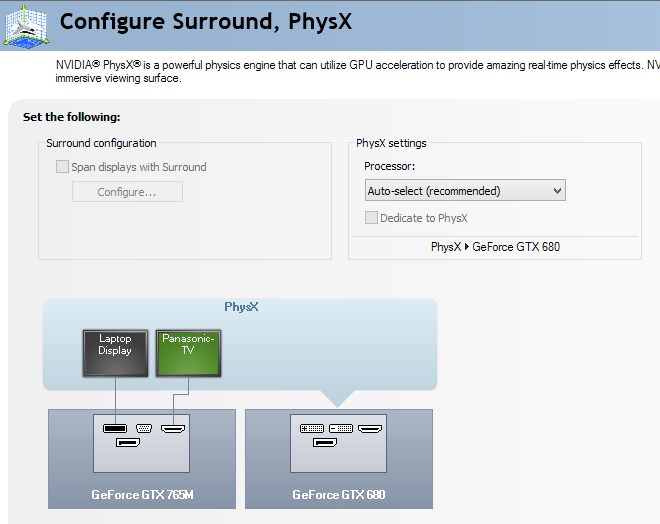Click the Configure Surround PhysX header icon
660x524 pixels.
point(26,26)
